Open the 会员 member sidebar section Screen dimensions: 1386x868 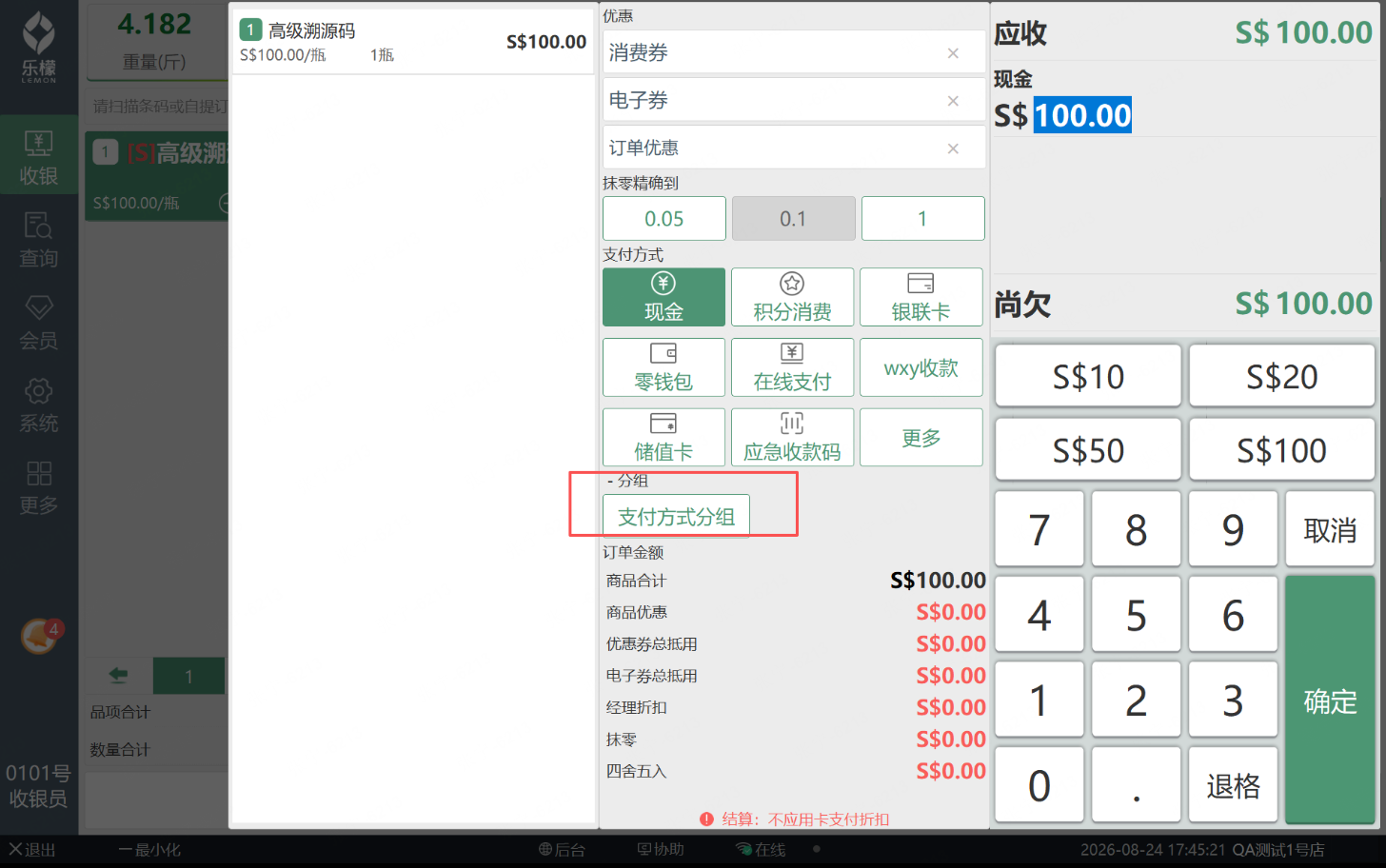39,322
